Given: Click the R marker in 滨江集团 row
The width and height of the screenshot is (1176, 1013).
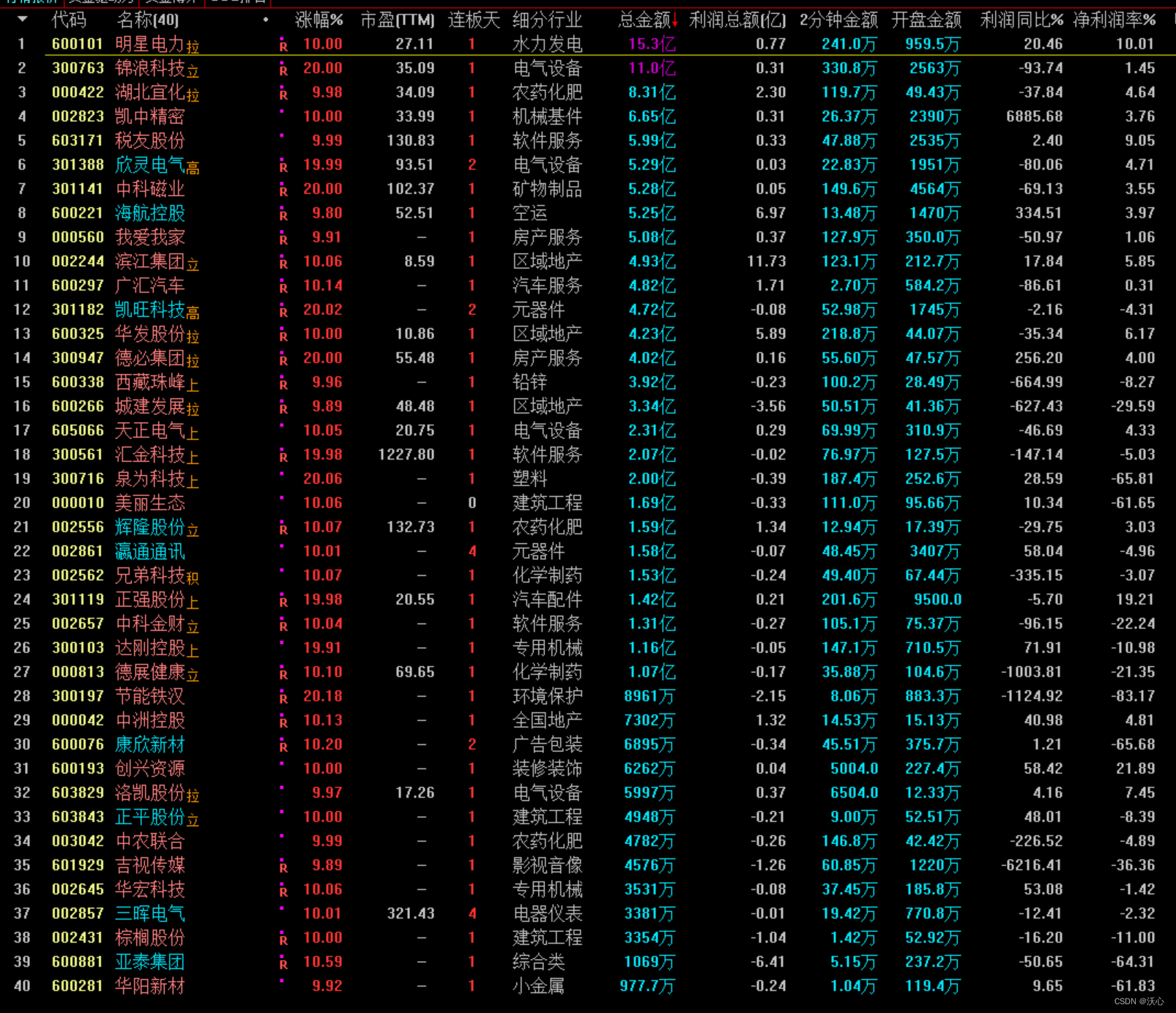Looking at the screenshot, I should pyautogui.click(x=283, y=263).
